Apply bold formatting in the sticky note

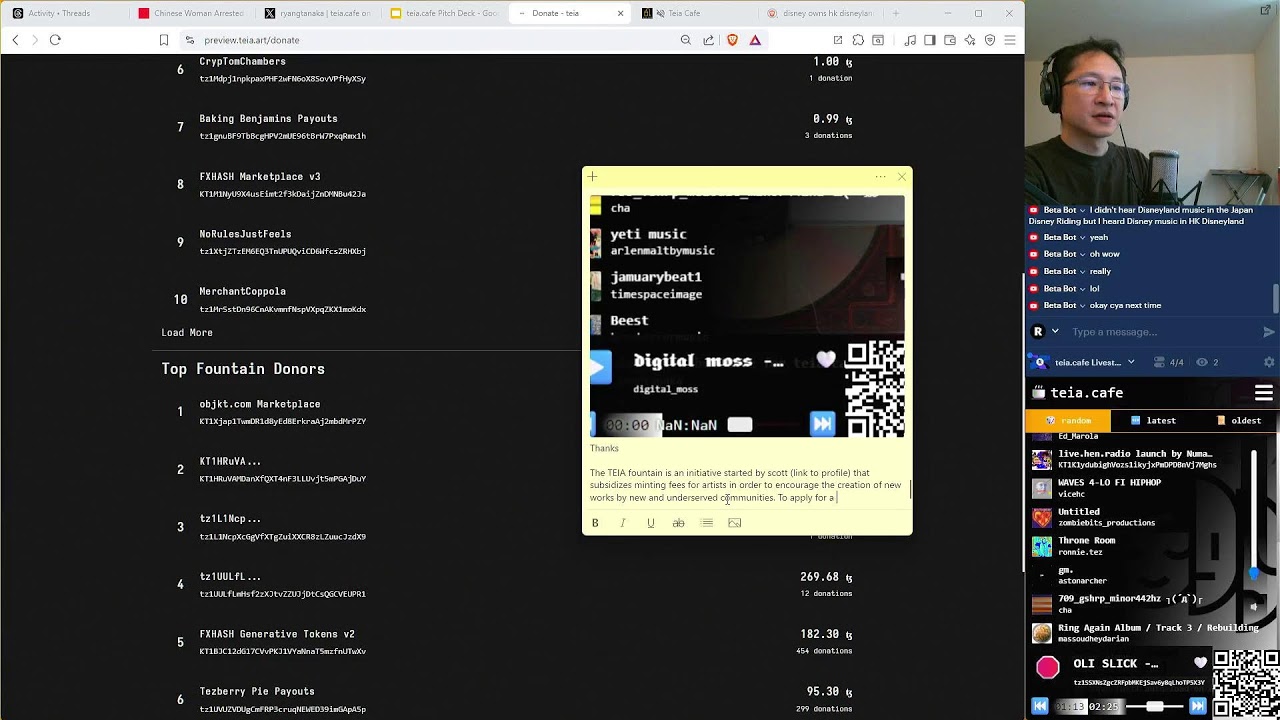(595, 523)
